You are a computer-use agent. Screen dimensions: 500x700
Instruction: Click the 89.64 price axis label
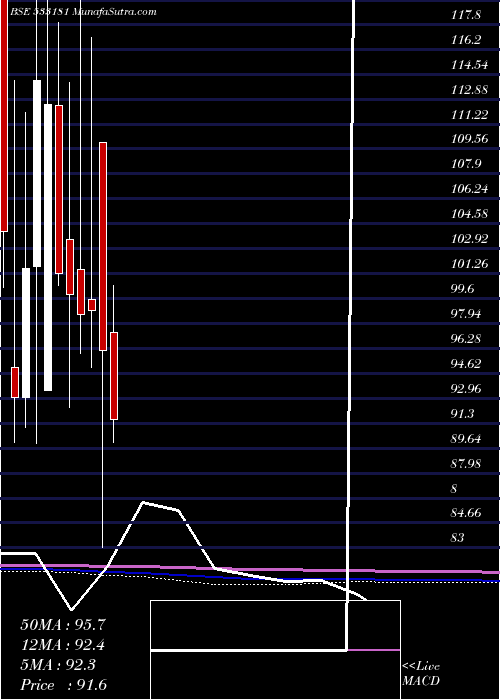[467, 439]
